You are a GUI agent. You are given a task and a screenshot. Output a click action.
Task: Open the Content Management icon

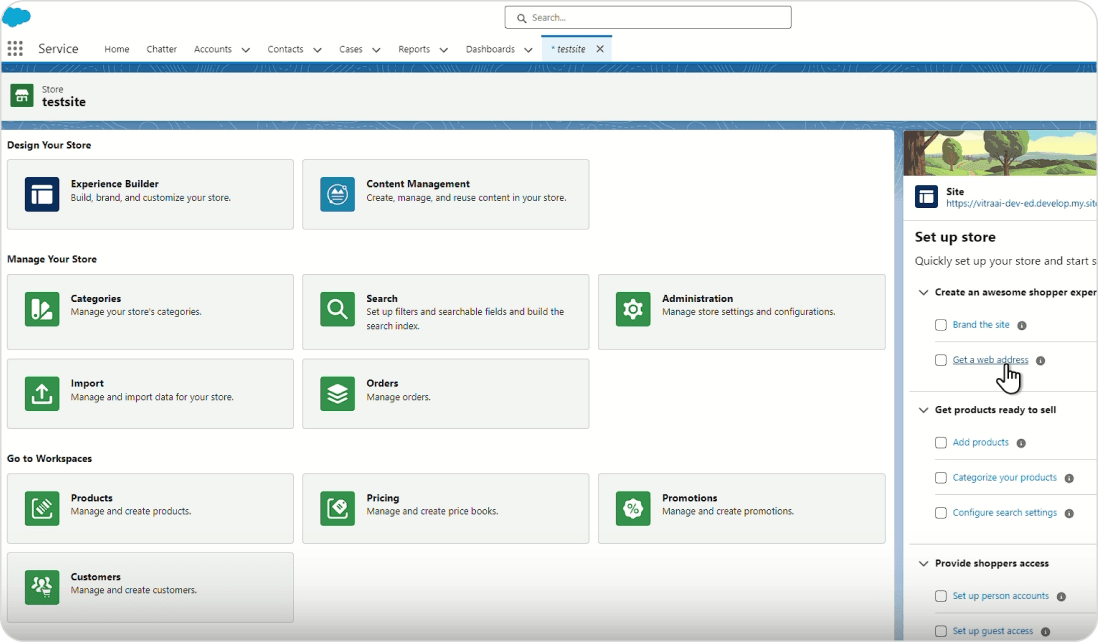coord(338,194)
